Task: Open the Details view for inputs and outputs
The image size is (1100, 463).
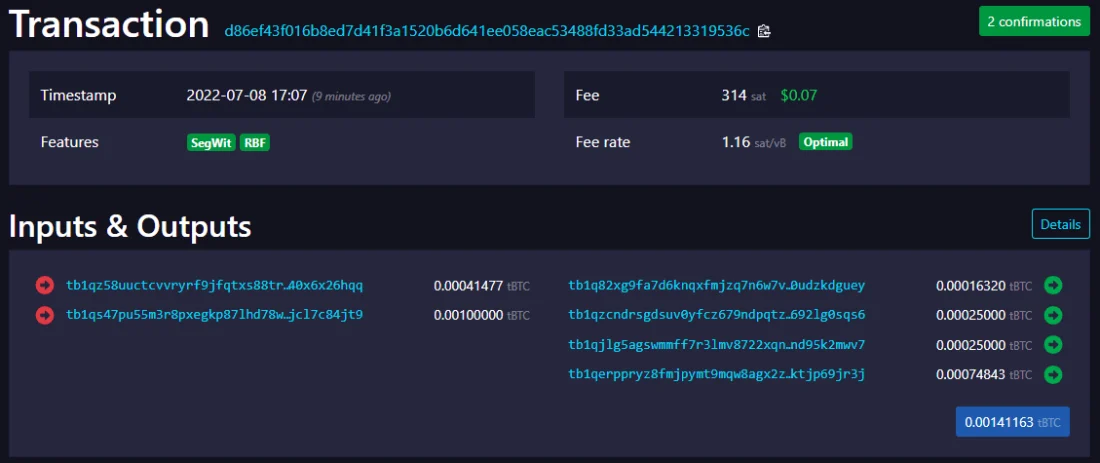Action: [1060, 224]
